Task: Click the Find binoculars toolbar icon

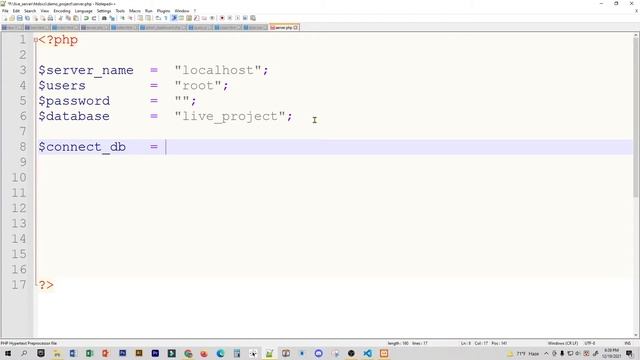Action: tap(104, 18)
